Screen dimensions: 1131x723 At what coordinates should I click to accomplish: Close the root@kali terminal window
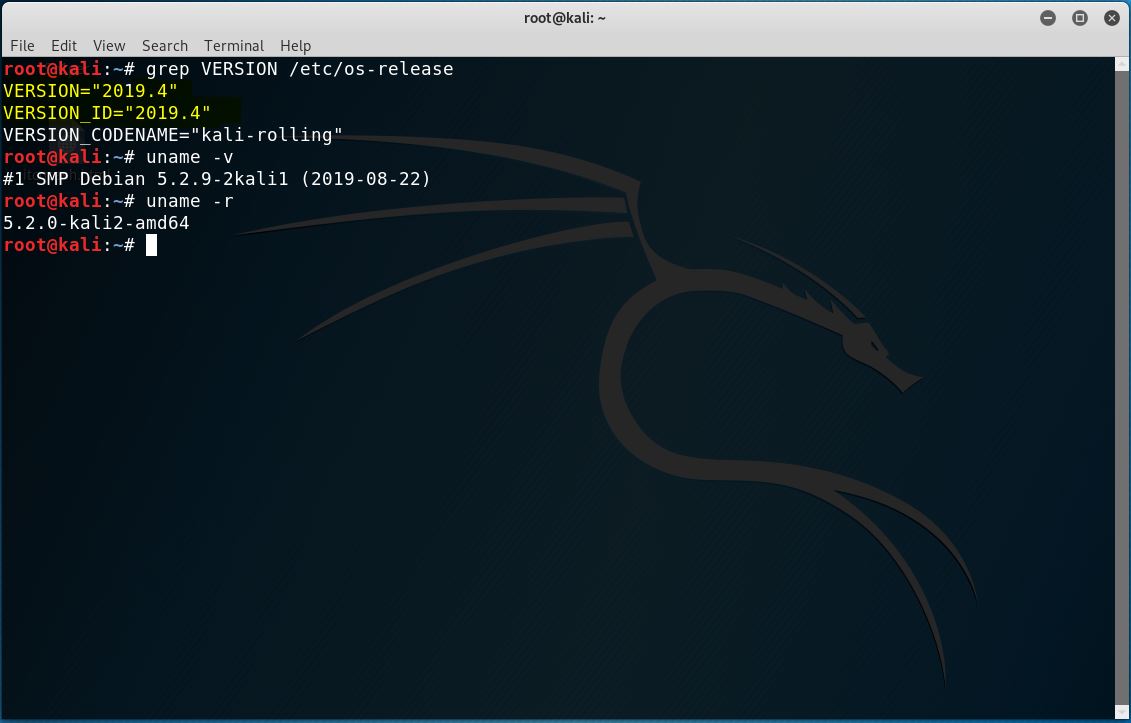[1111, 18]
